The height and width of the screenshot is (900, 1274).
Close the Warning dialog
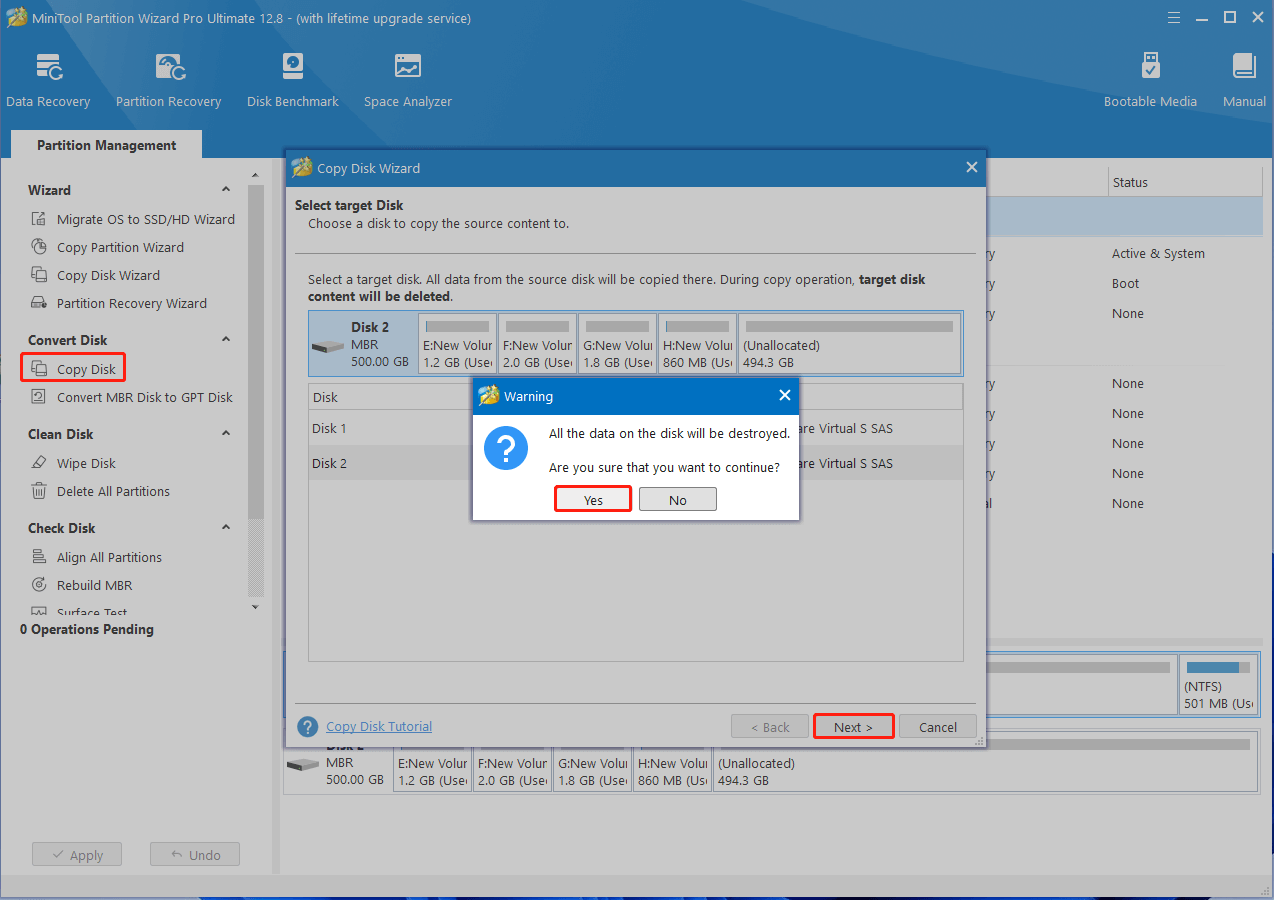(x=785, y=396)
